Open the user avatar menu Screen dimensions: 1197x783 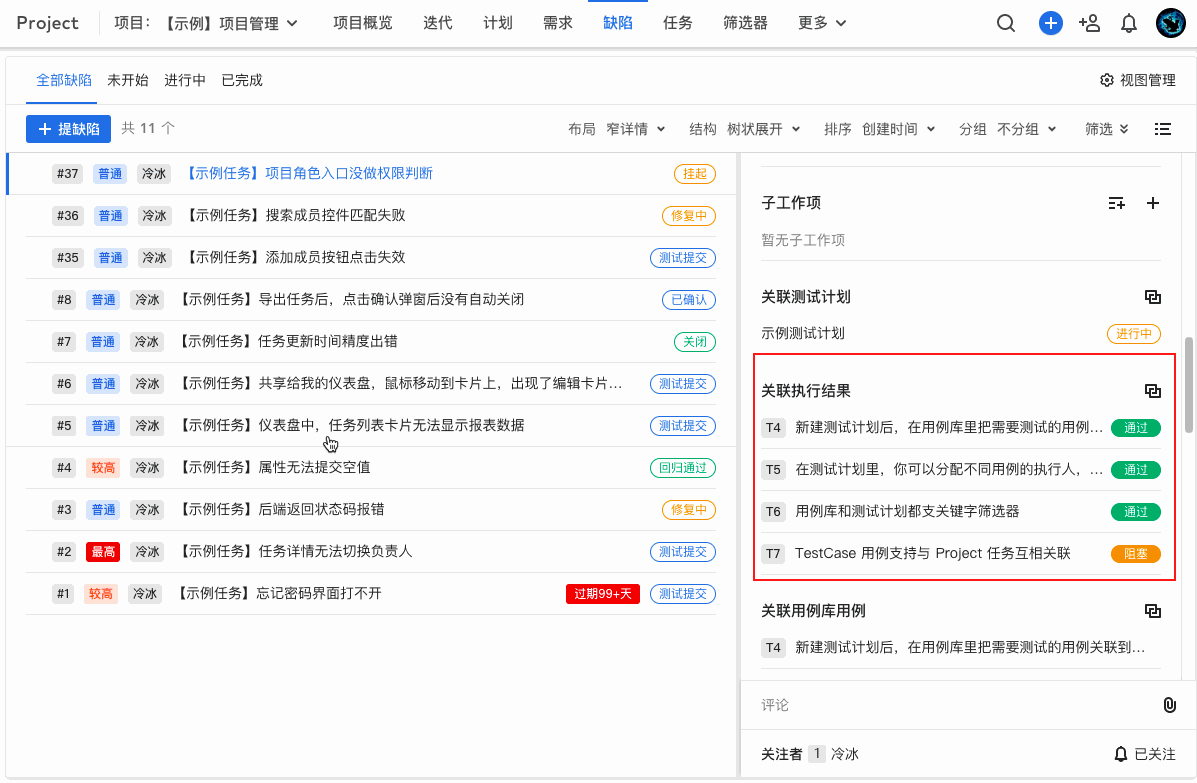click(x=1170, y=23)
